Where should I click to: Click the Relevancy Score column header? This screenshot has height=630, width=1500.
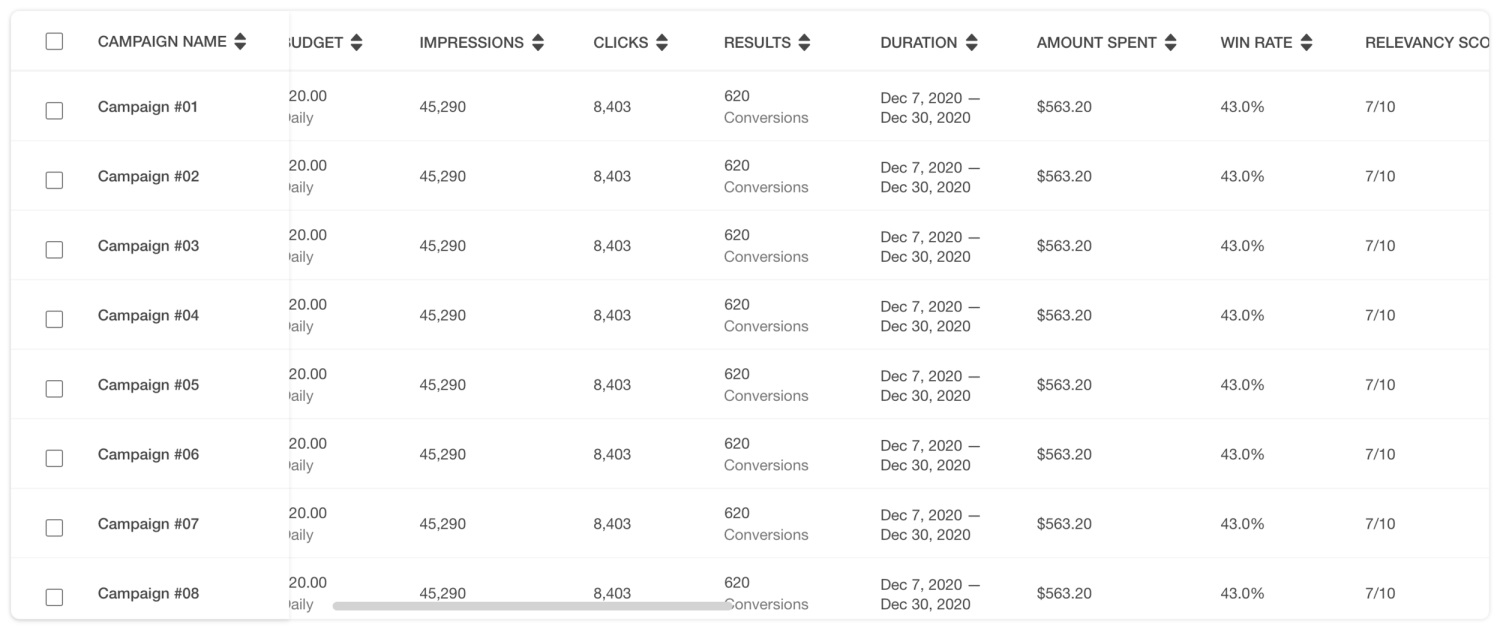pyautogui.click(x=1425, y=43)
